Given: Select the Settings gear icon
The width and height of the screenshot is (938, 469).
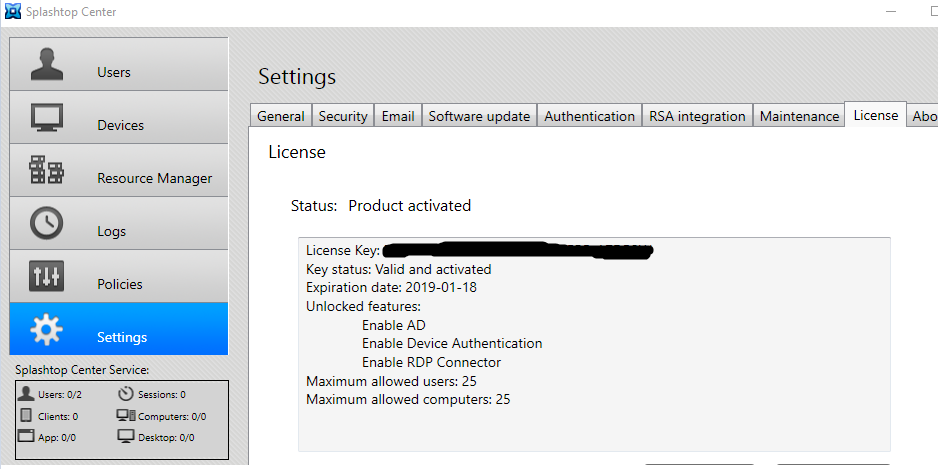Looking at the screenshot, I should [x=47, y=329].
